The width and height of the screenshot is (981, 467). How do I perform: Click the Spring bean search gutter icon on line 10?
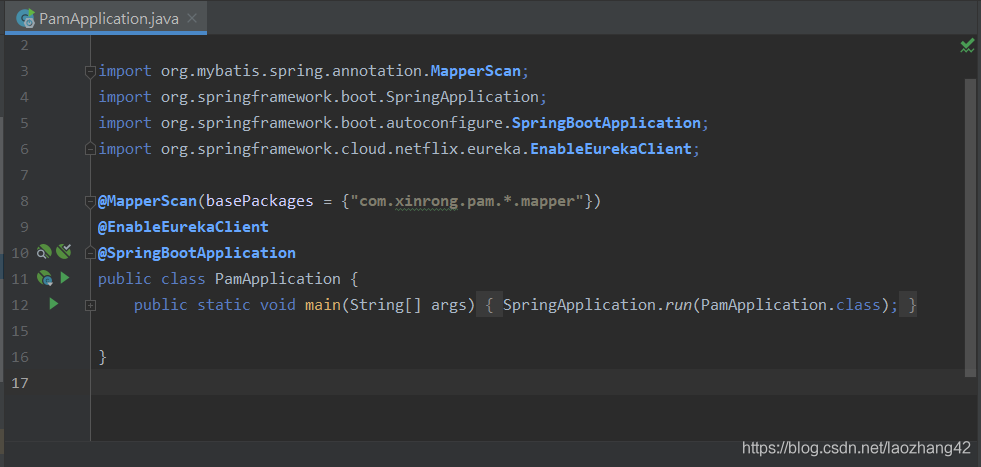point(44,252)
